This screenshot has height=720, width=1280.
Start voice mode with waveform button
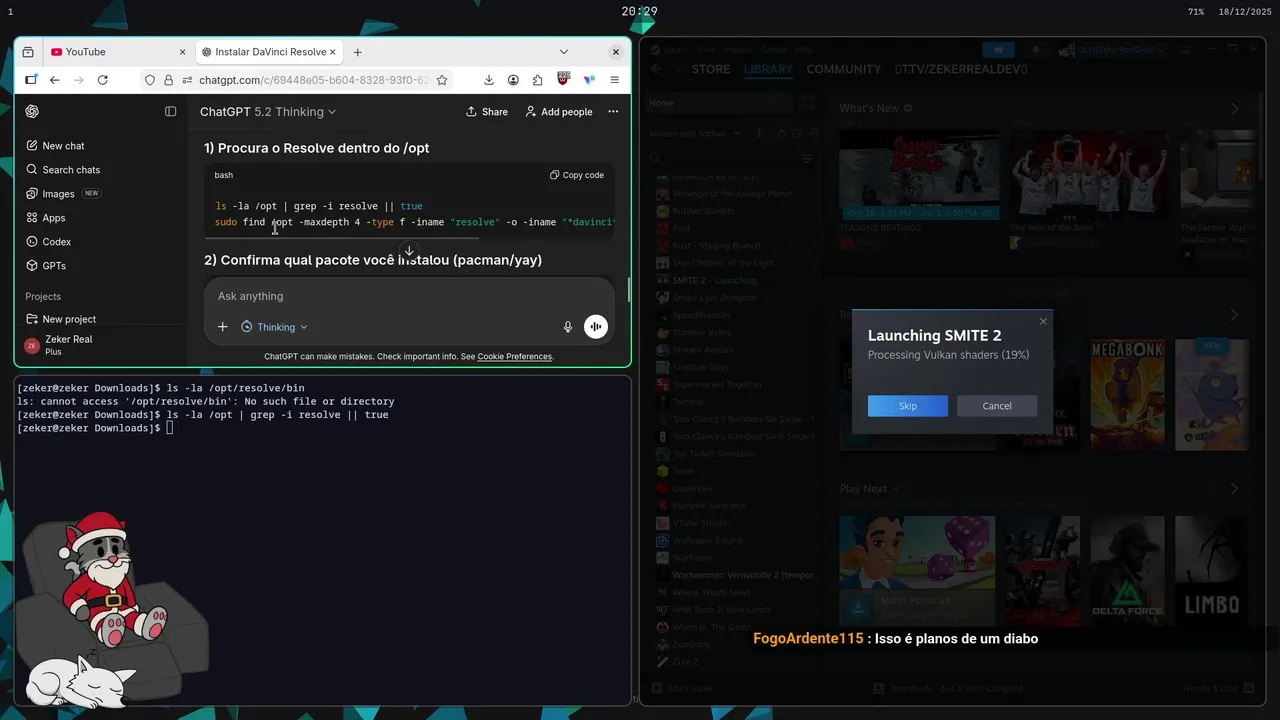click(596, 327)
